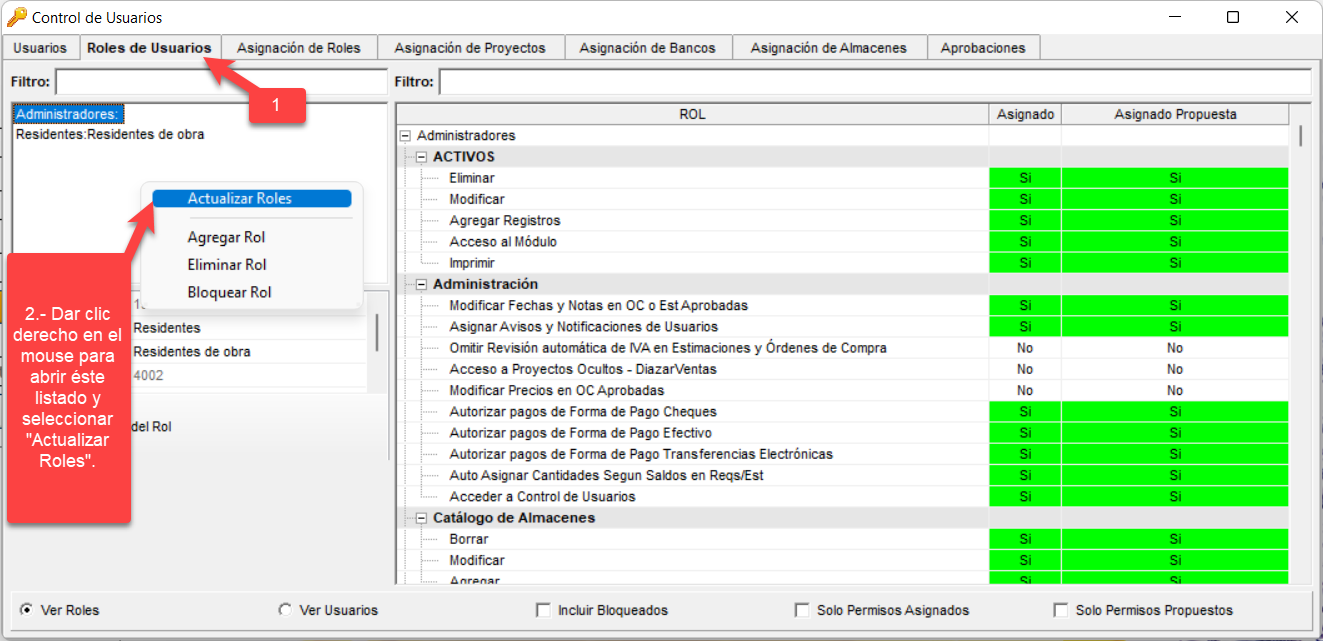Switch to the Aprobaciones tab

984,47
